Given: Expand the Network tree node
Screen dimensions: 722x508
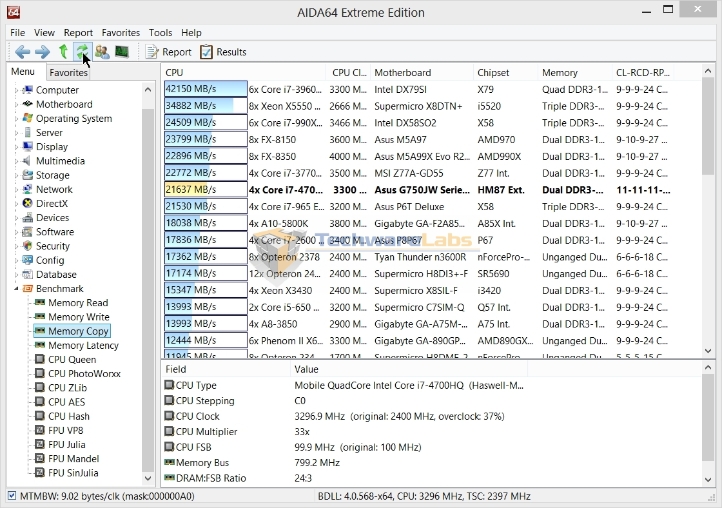Looking at the screenshot, I should point(16,190).
